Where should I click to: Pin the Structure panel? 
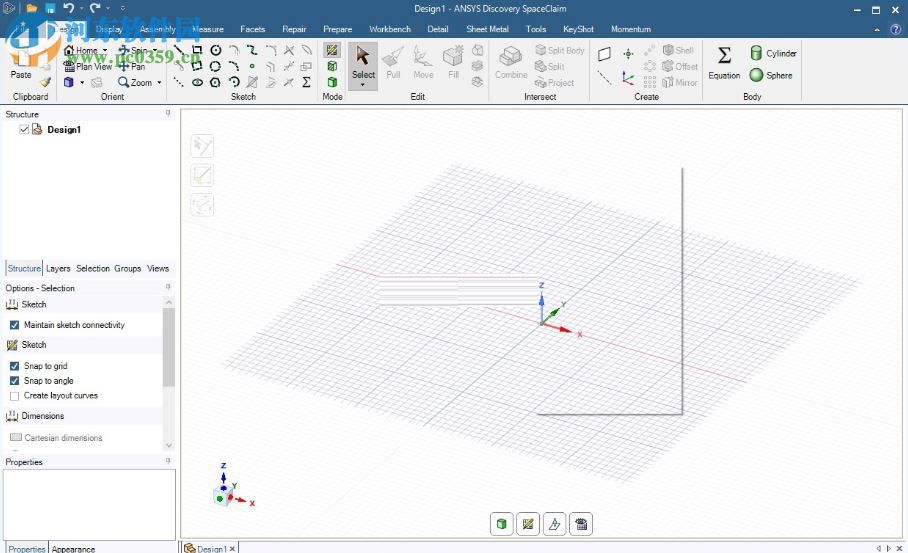point(168,113)
